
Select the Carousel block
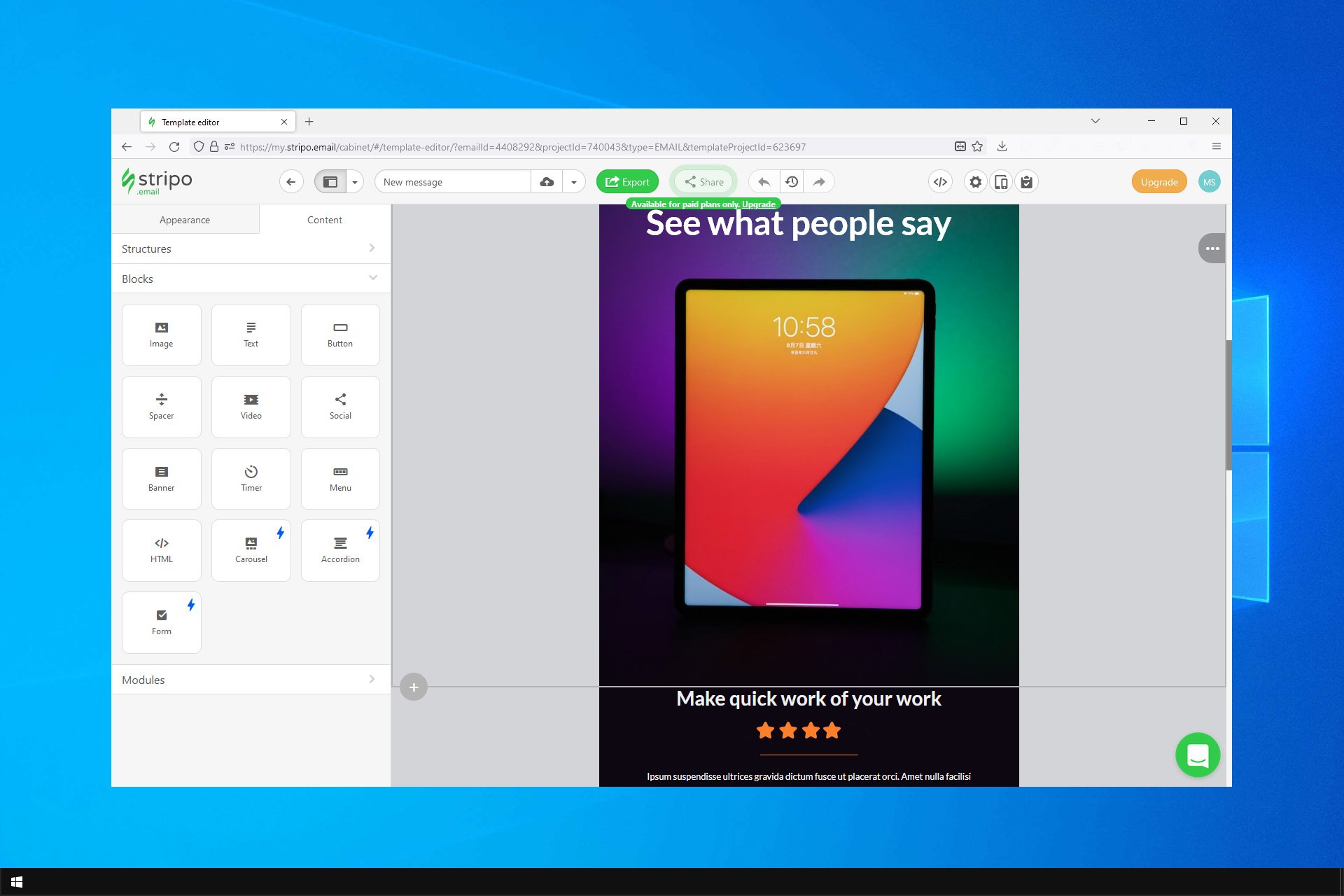pos(251,550)
